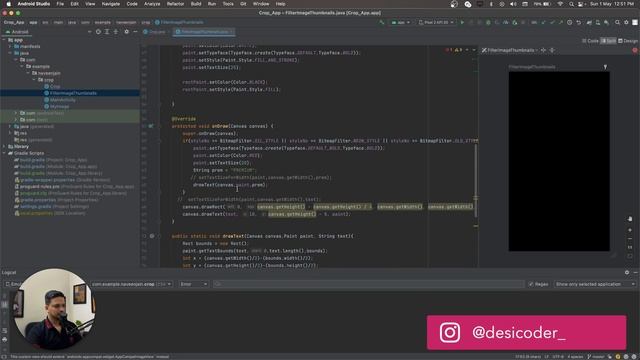Image resolution: width=640 pixels, height=360 pixels.
Task: Open the Logcat Error level dropdown
Action: pyautogui.click(x=193, y=284)
